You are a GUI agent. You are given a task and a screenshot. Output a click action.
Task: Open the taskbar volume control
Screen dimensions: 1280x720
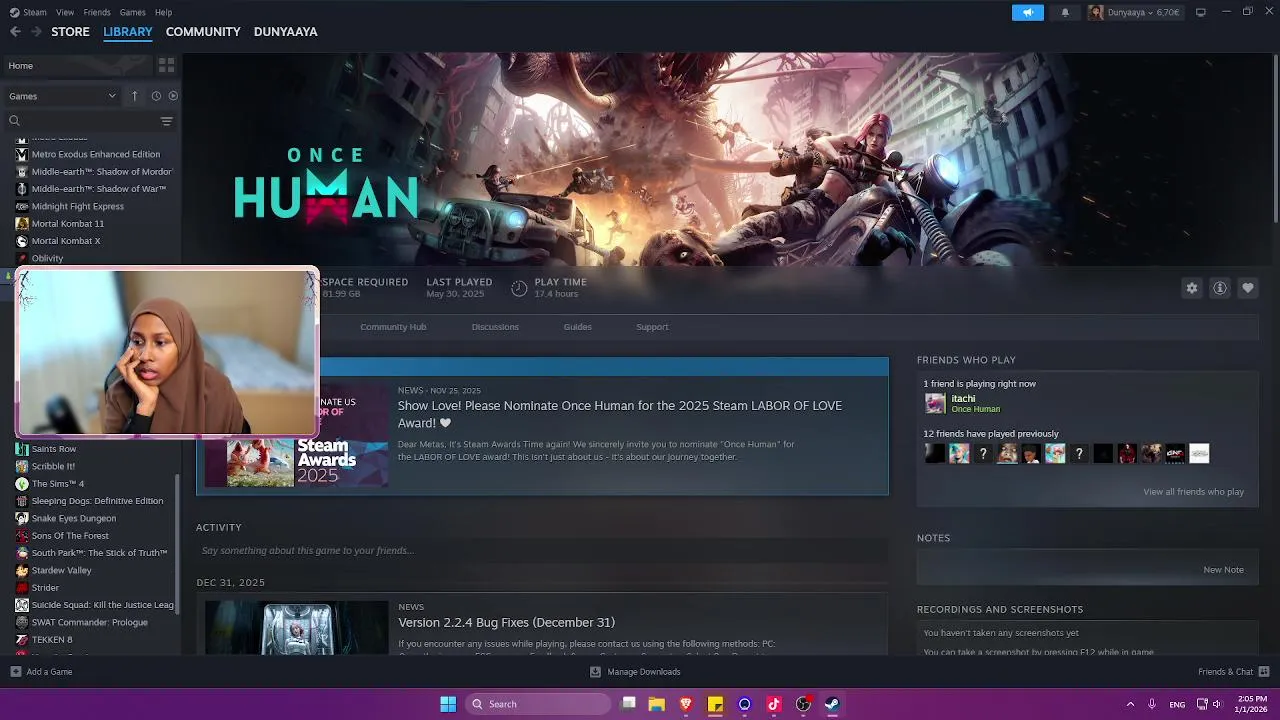(1217, 704)
